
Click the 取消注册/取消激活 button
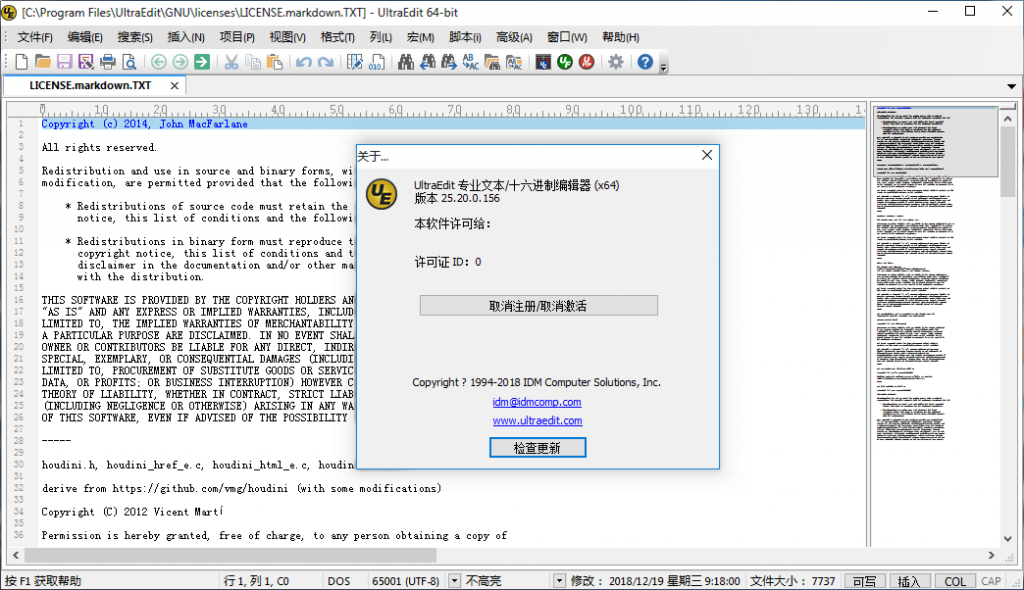tap(539, 306)
